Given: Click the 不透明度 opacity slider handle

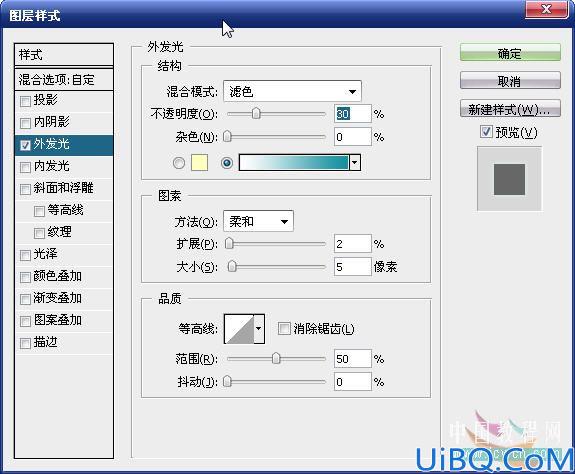Looking at the screenshot, I should click(256, 113).
